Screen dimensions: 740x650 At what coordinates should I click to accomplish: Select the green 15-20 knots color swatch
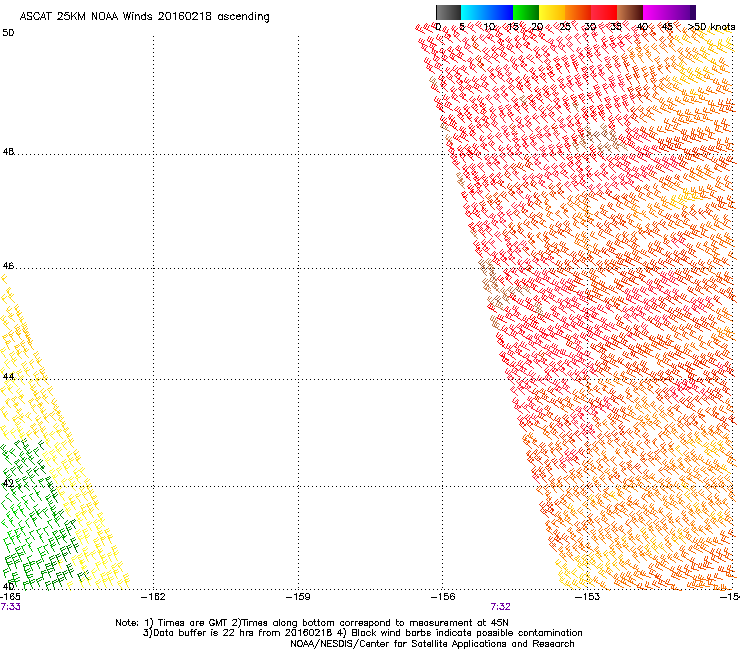click(x=526, y=12)
